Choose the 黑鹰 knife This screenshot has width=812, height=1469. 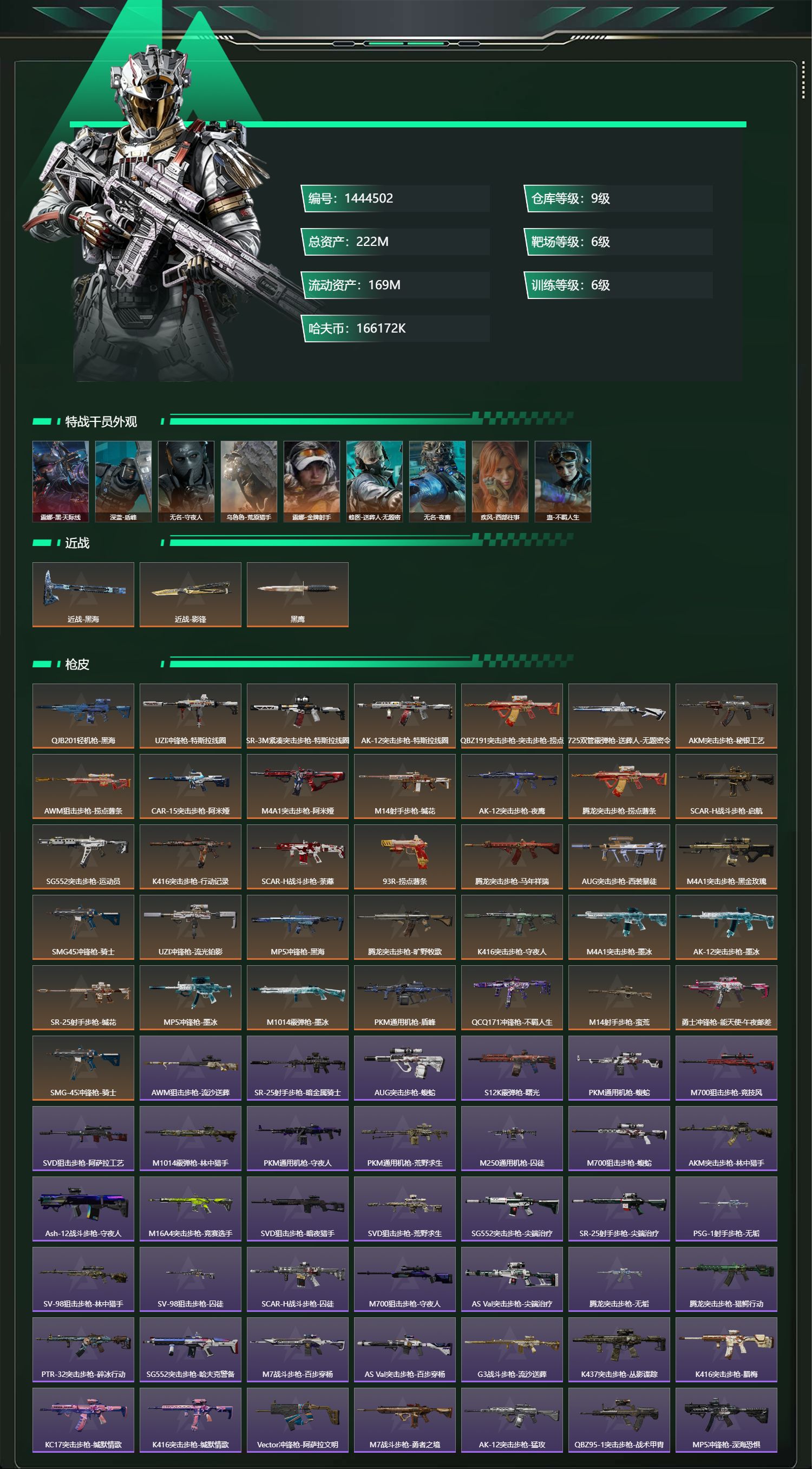[x=297, y=595]
